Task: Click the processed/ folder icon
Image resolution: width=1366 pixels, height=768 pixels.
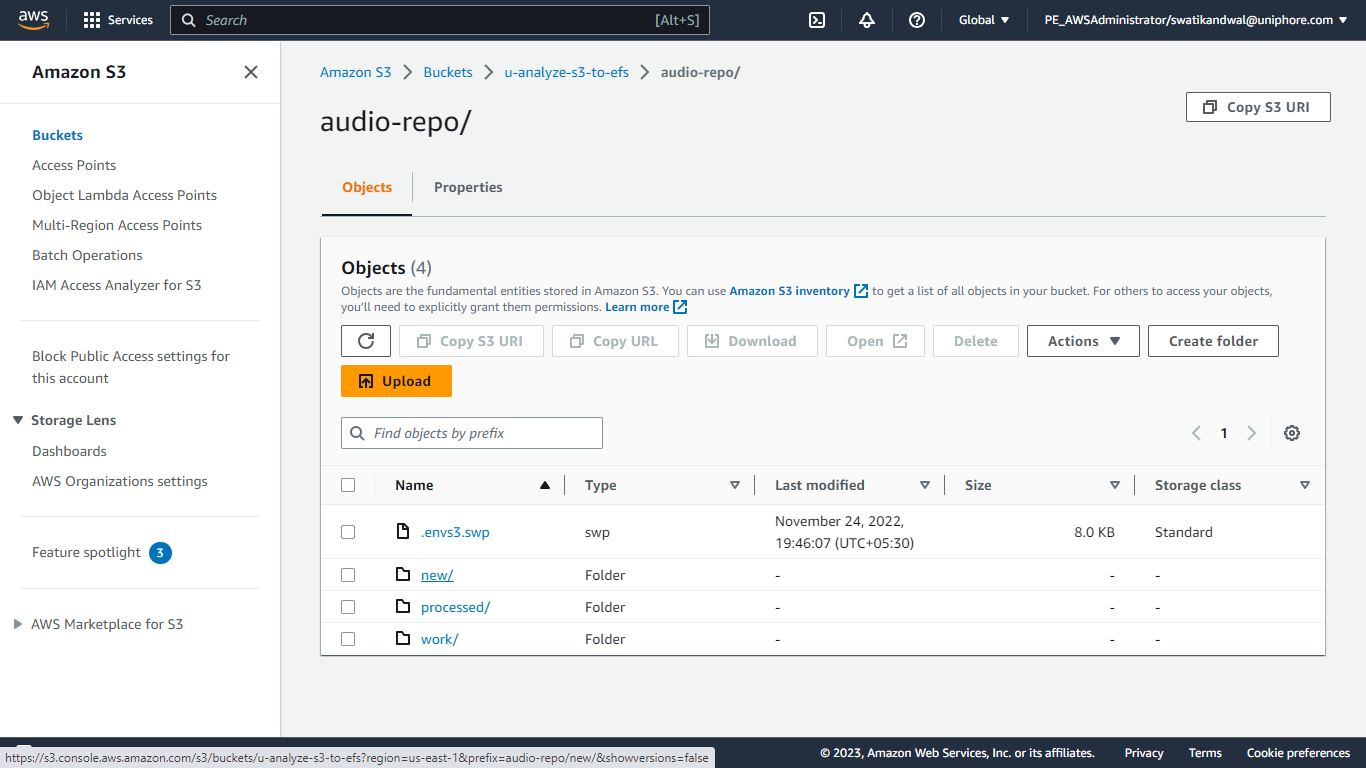Action: [403, 607]
